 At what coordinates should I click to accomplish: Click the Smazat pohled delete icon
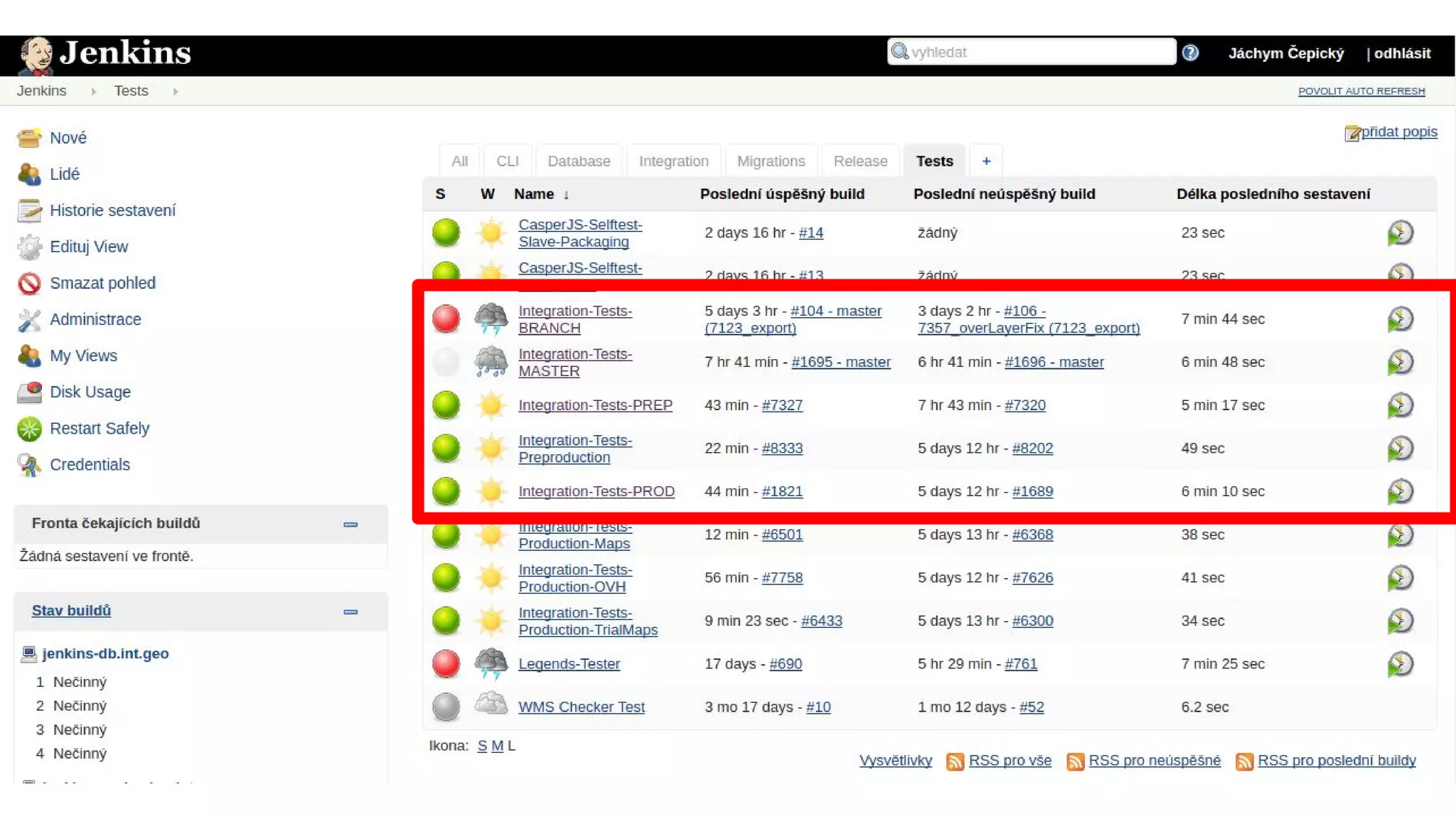(29, 283)
